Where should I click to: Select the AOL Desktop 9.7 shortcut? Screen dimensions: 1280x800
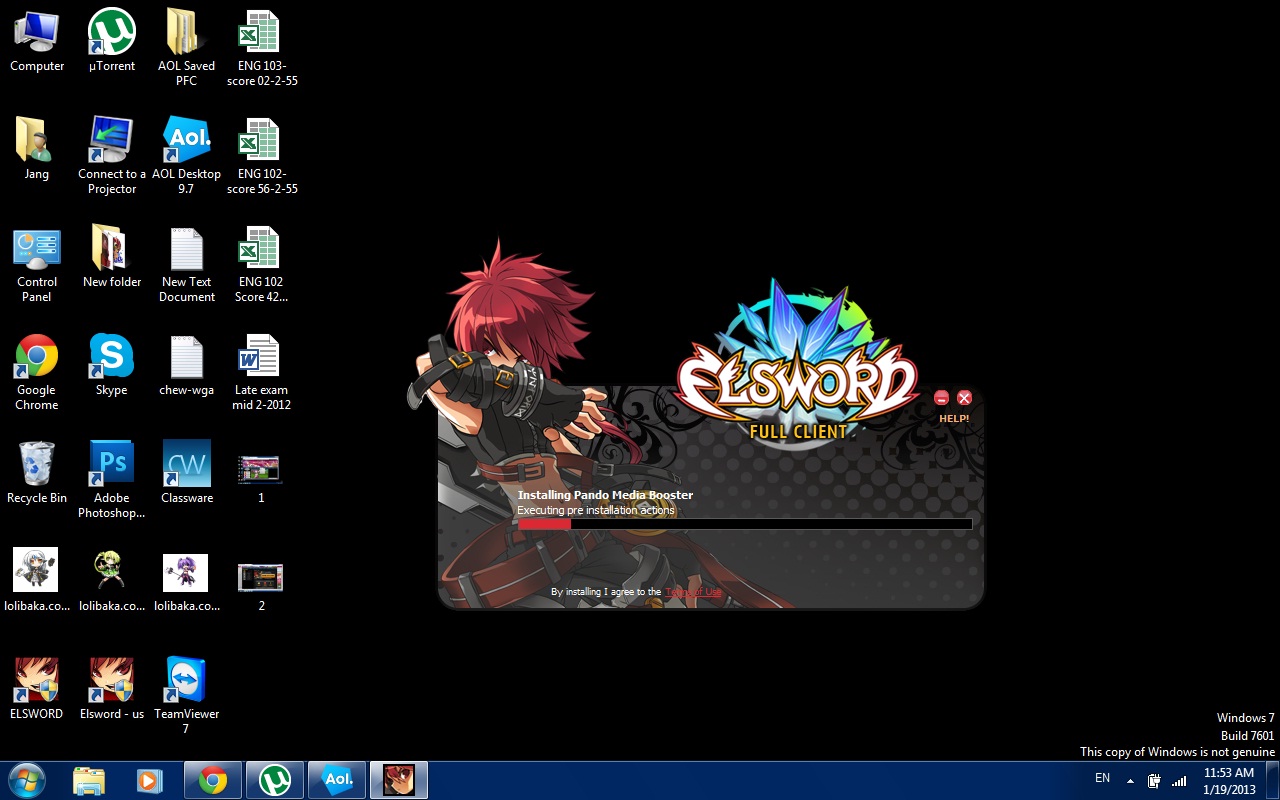coord(186,156)
